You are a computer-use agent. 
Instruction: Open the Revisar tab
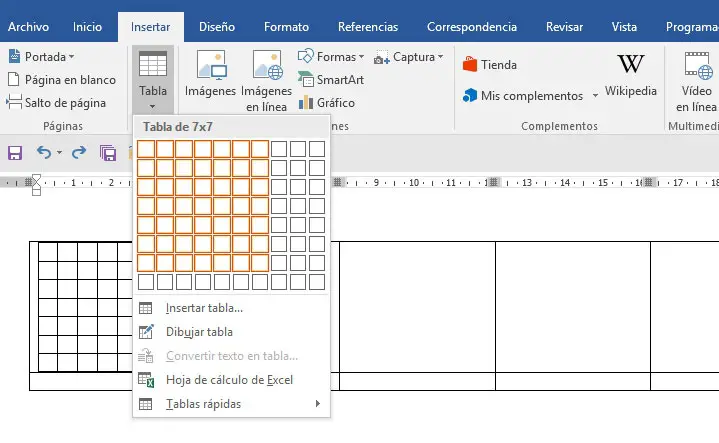pyautogui.click(x=564, y=27)
